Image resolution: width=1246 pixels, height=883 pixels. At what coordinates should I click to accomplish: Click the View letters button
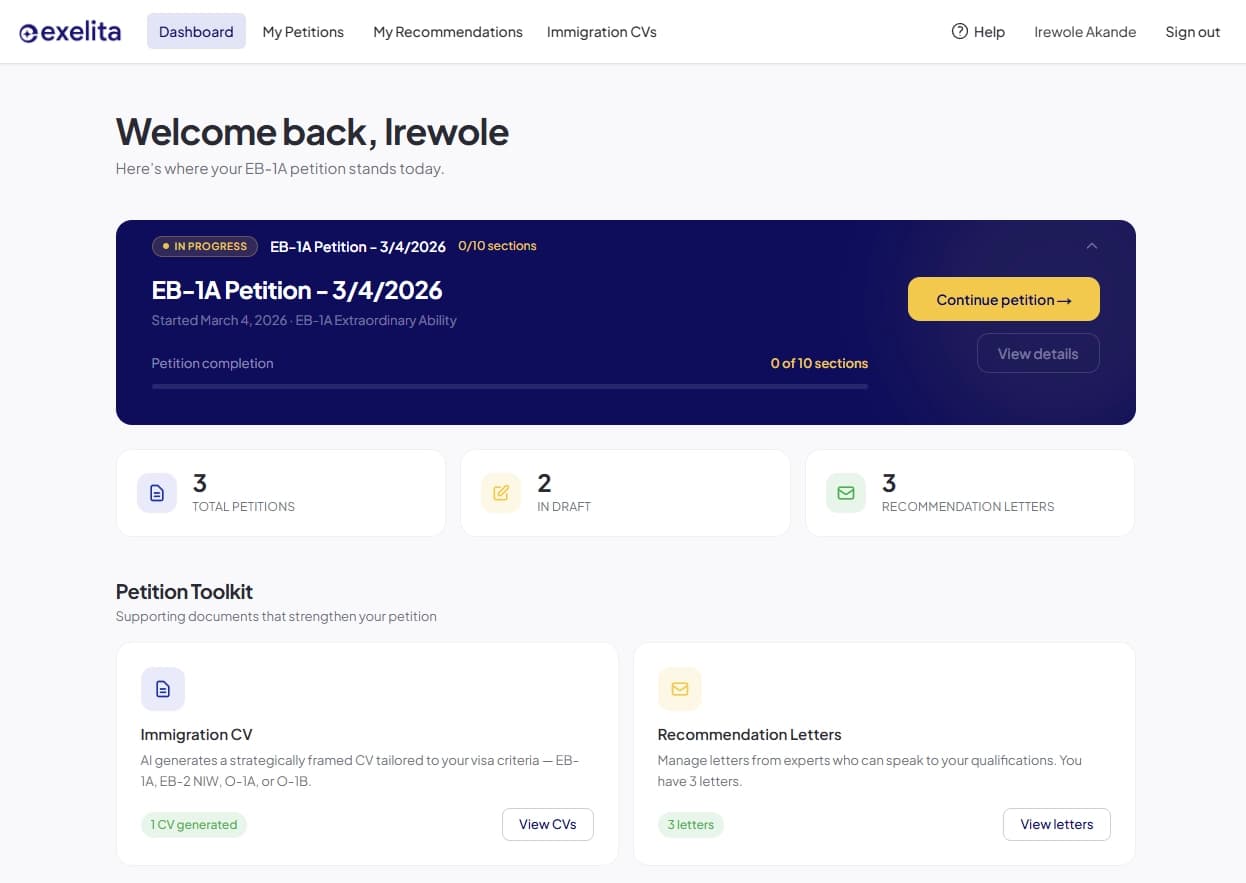(x=1056, y=824)
